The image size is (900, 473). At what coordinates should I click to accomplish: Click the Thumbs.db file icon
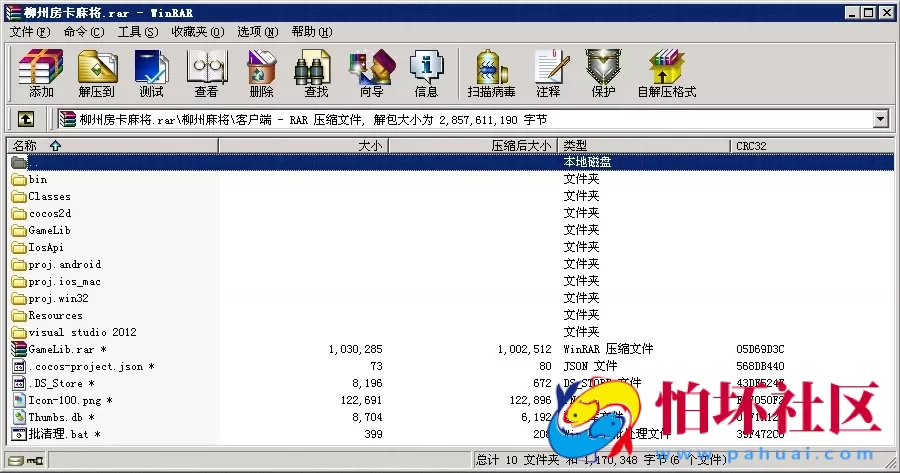click(19, 417)
